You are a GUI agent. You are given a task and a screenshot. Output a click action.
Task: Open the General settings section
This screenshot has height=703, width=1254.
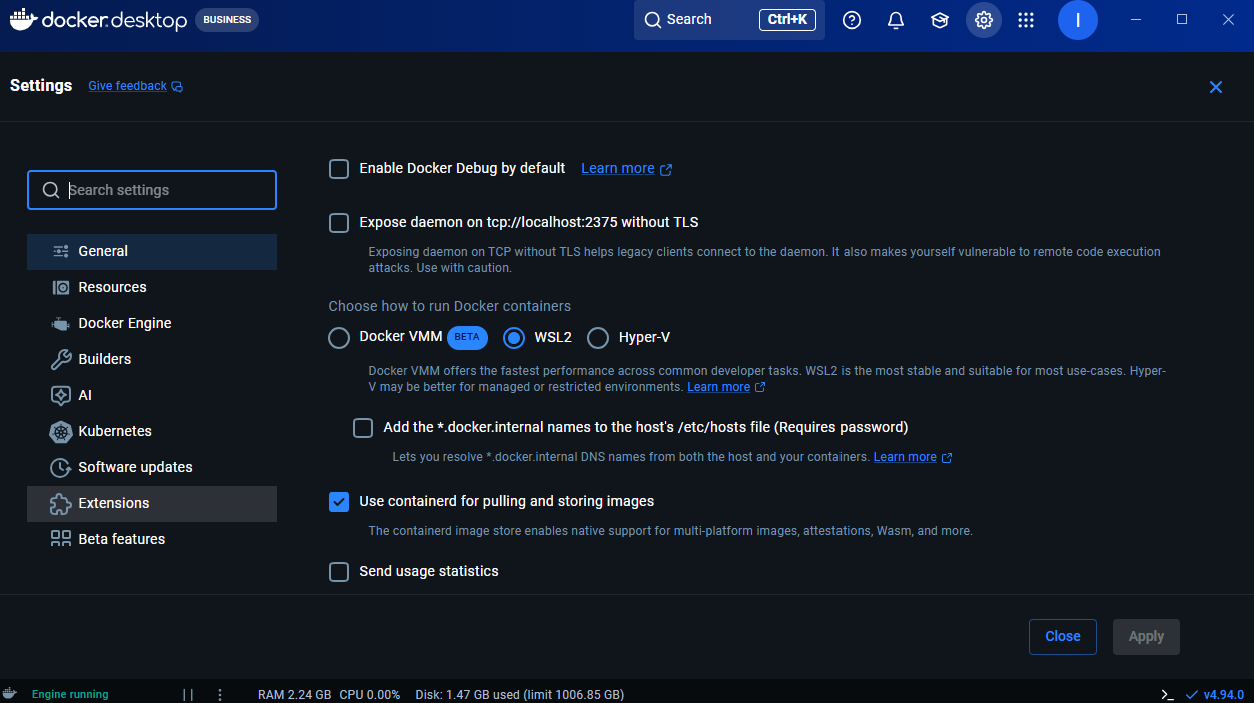point(152,251)
